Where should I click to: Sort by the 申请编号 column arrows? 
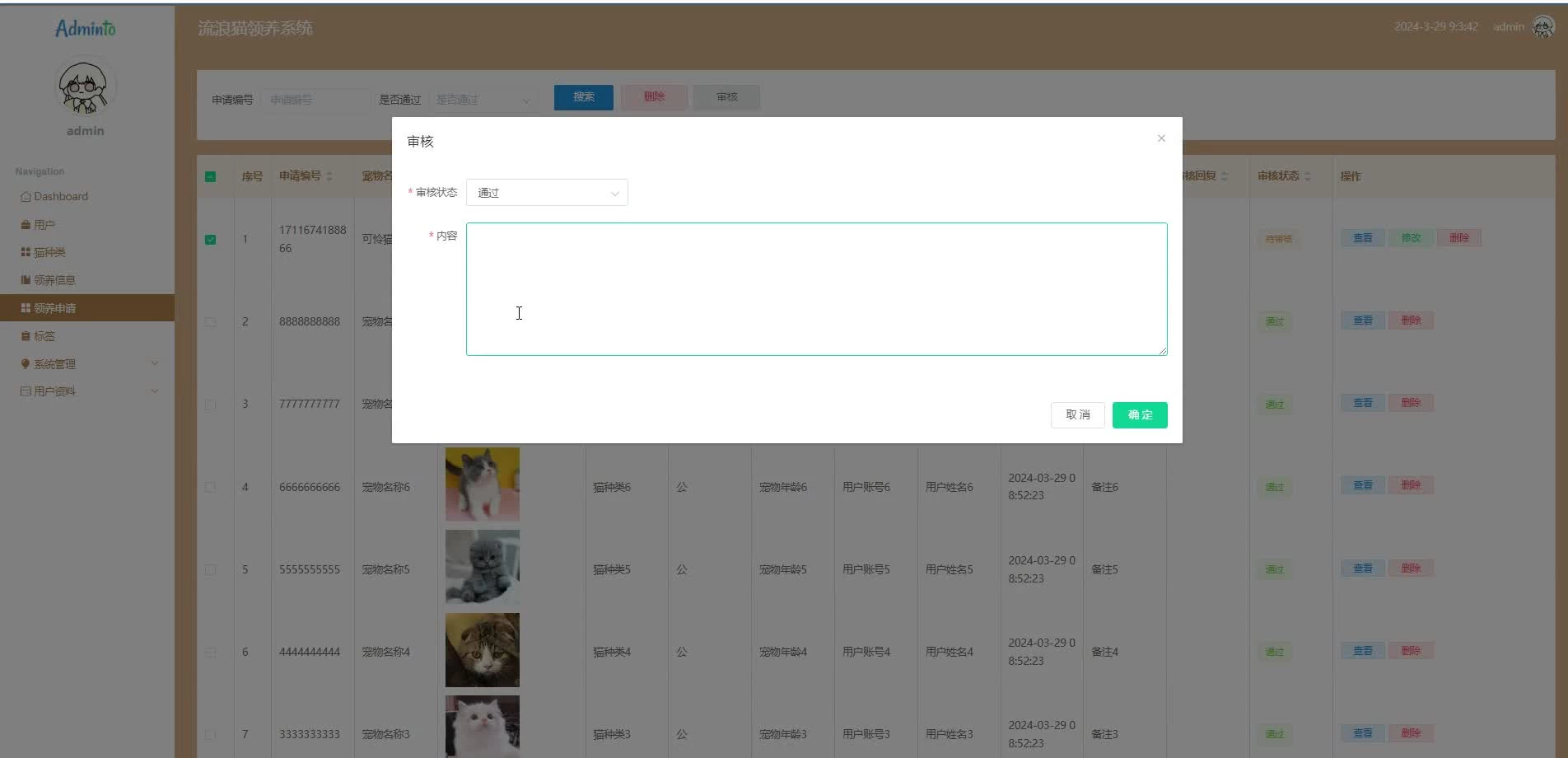[329, 176]
